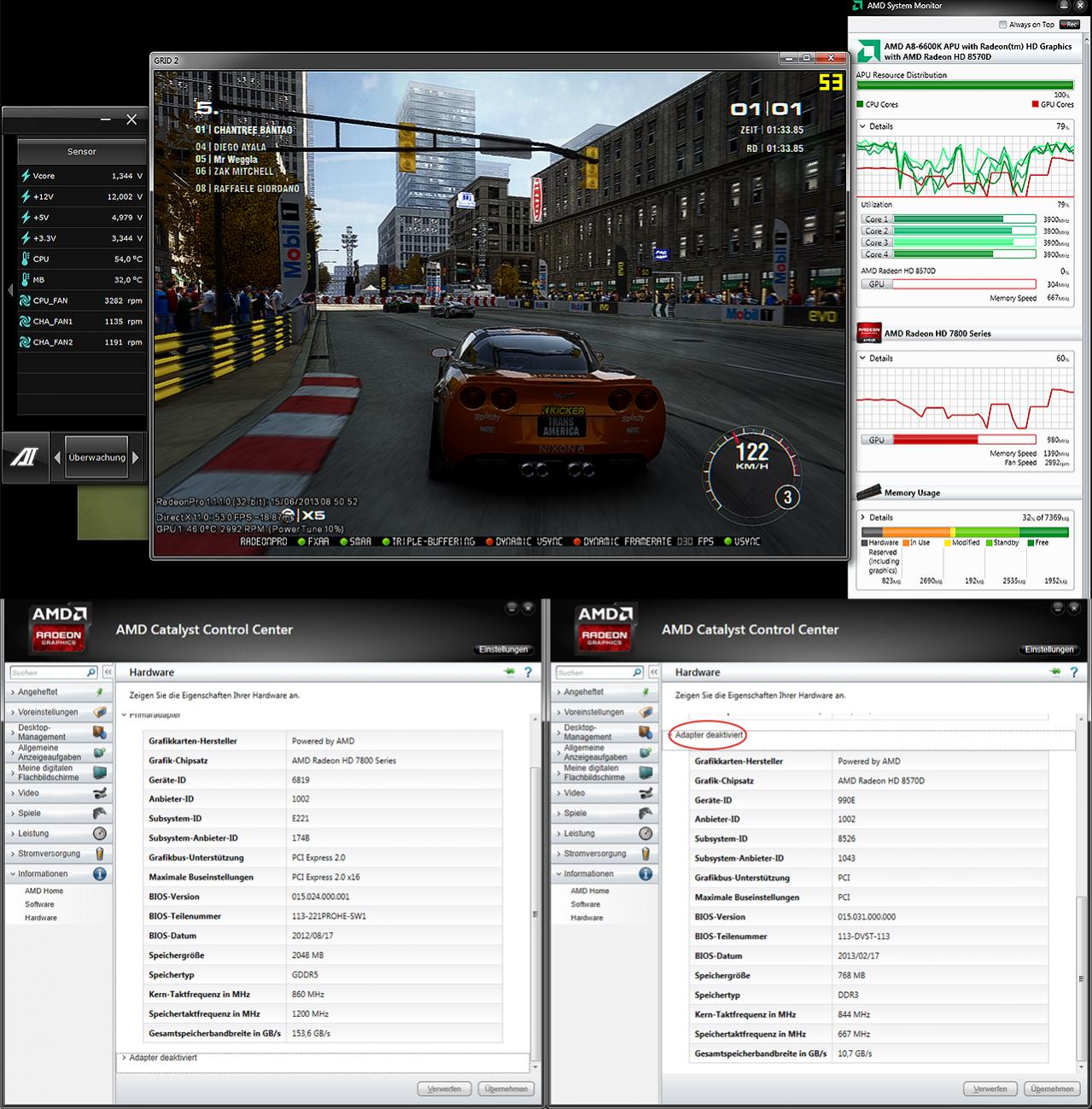Click Verwerfen in the HD 7800 Catalyst window
The height and width of the screenshot is (1109, 1092).
[445, 1089]
